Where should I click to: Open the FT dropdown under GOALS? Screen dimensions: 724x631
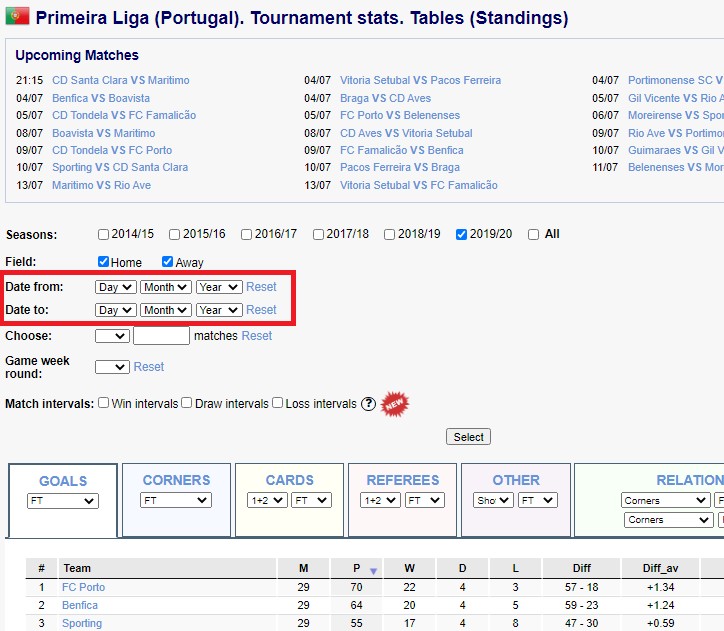coord(63,501)
